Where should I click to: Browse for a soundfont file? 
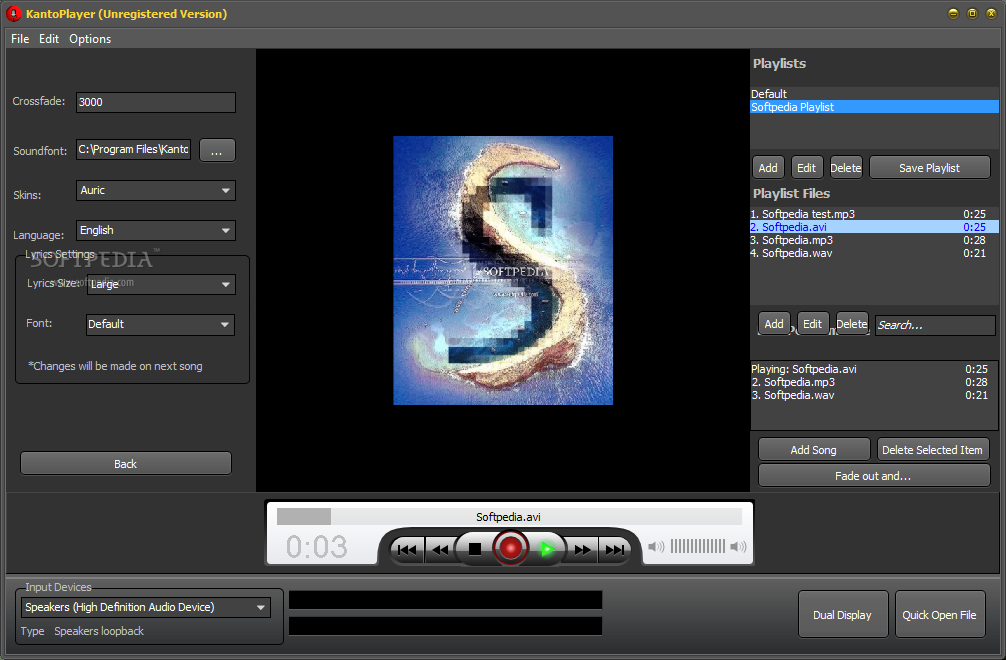coord(217,150)
